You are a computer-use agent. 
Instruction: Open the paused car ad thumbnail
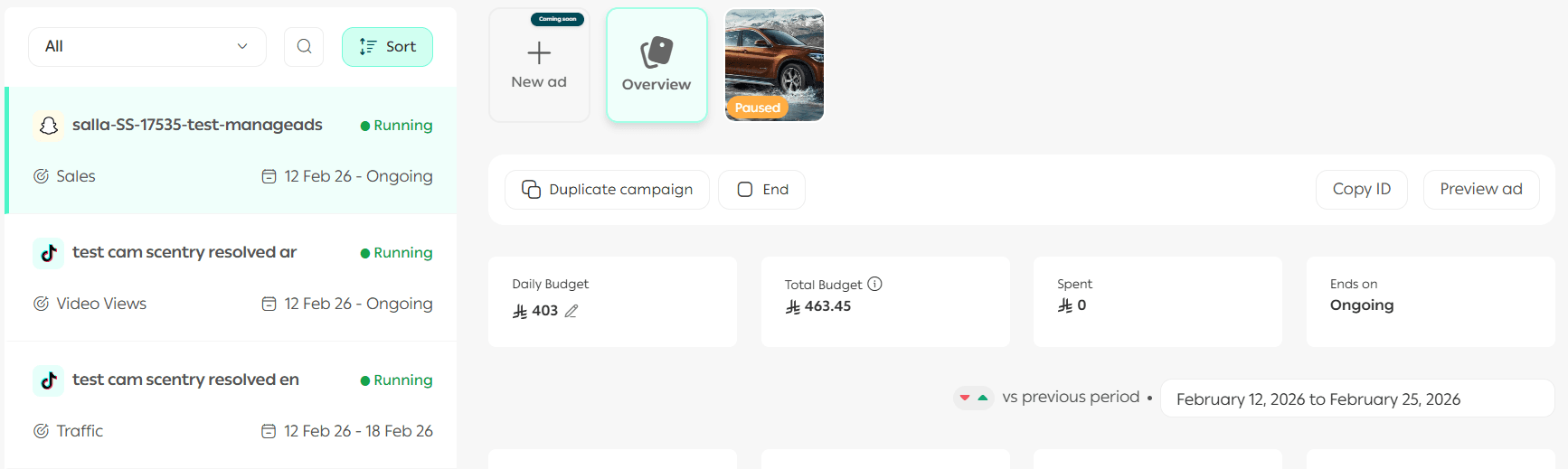(x=774, y=64)
